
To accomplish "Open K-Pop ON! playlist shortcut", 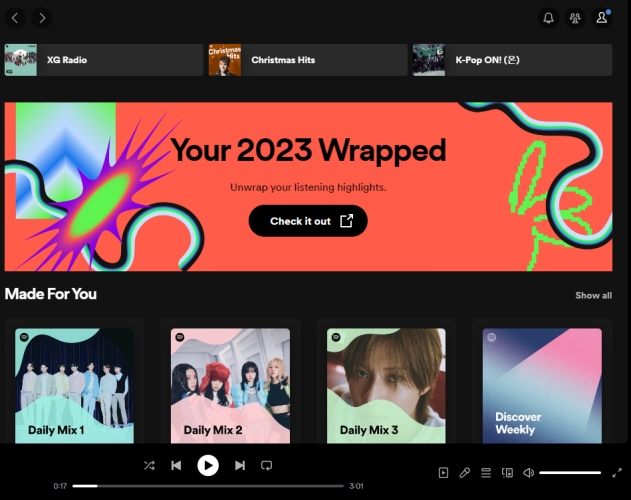I will tap(512, 60).
